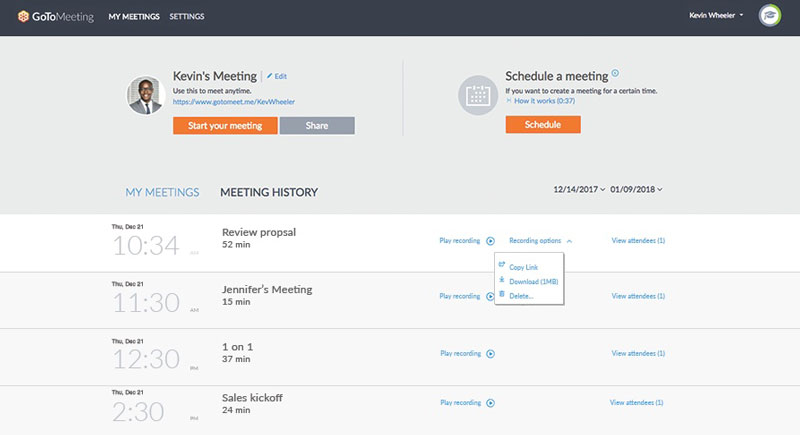Viewport: 800px width, 435px height.
Task: Switch to the My Meetings tab
Action: 162,192
